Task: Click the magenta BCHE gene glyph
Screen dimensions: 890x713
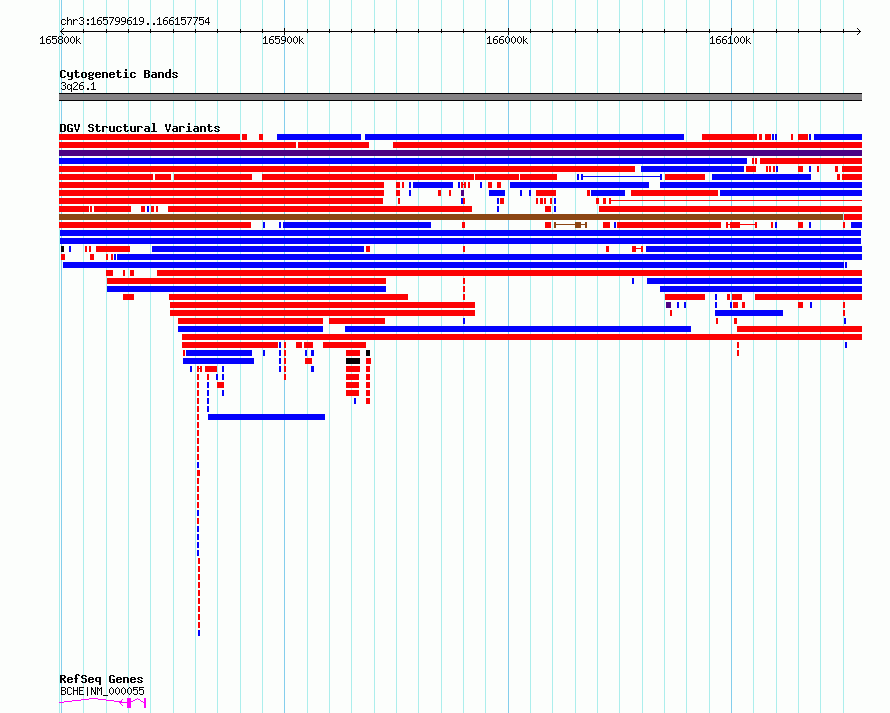Action: (103, 702)
